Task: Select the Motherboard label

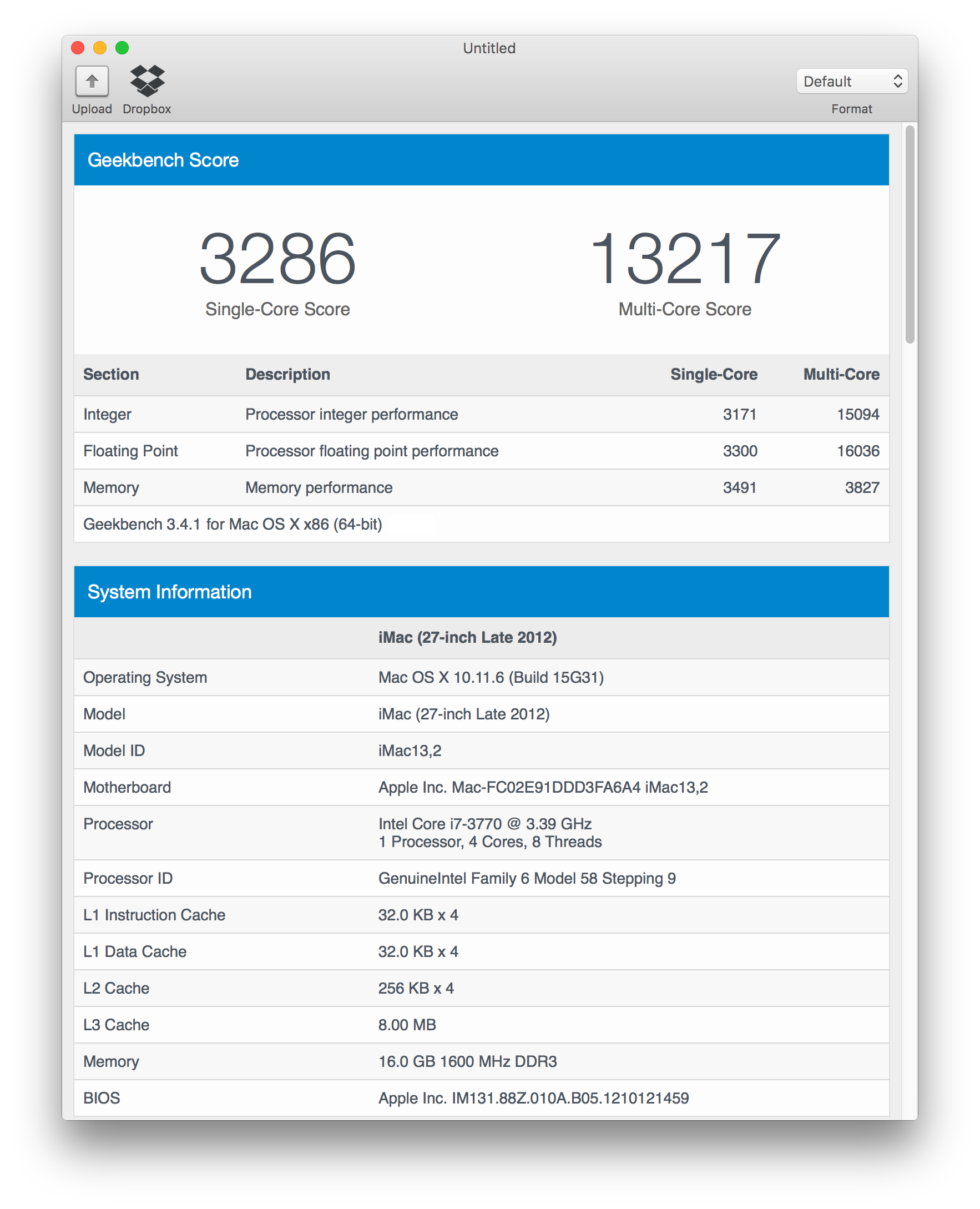Action: (127, 788)
